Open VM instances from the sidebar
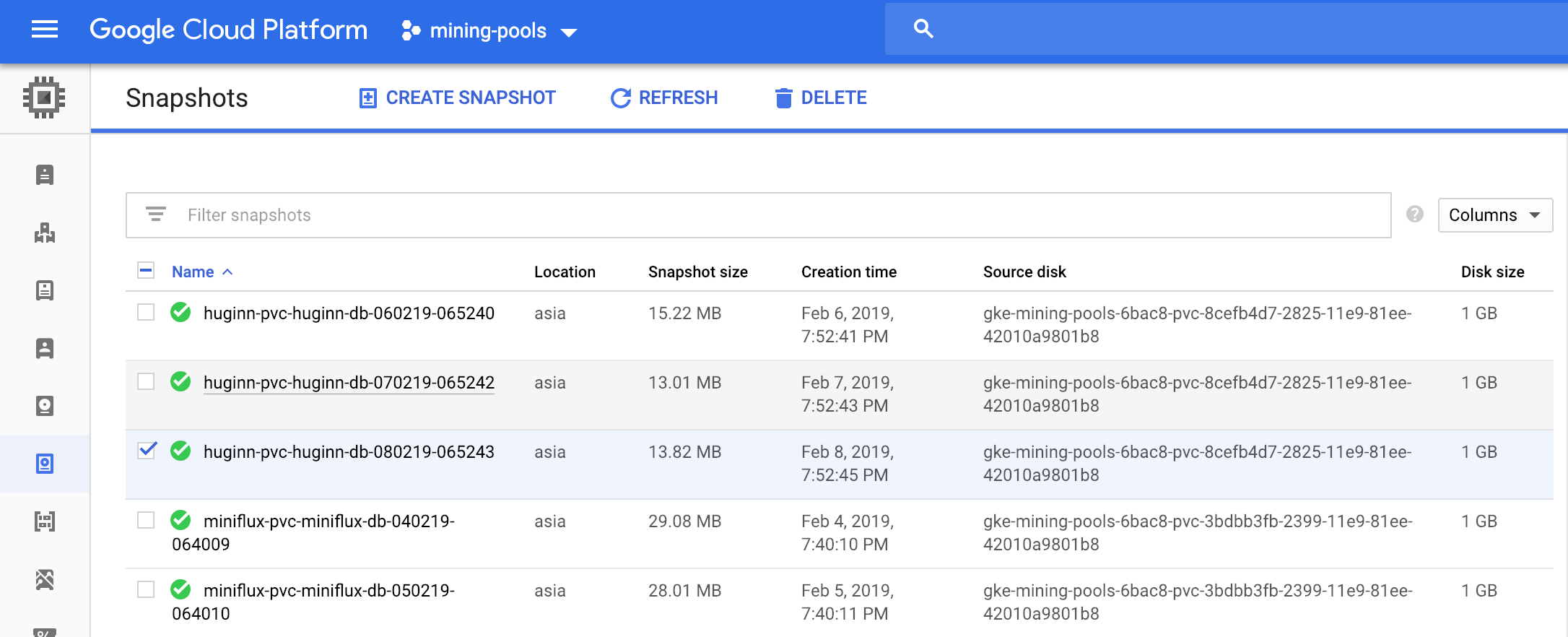1568x637 pixels. (45, 175)
